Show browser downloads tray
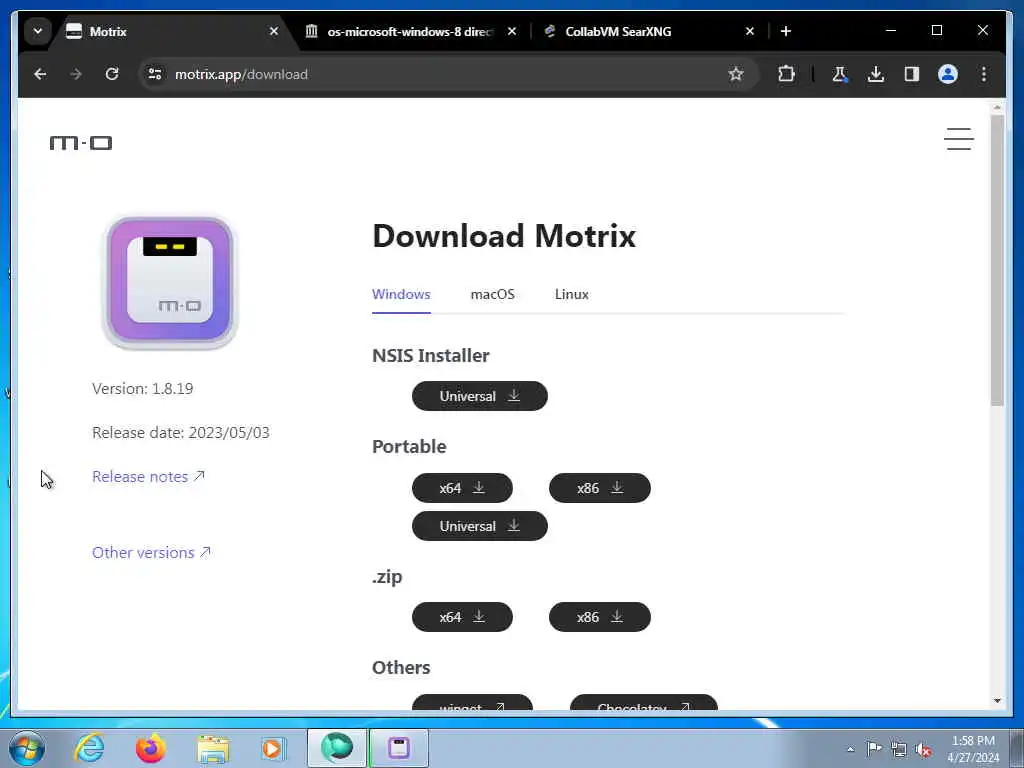 (x=876, y=74)
